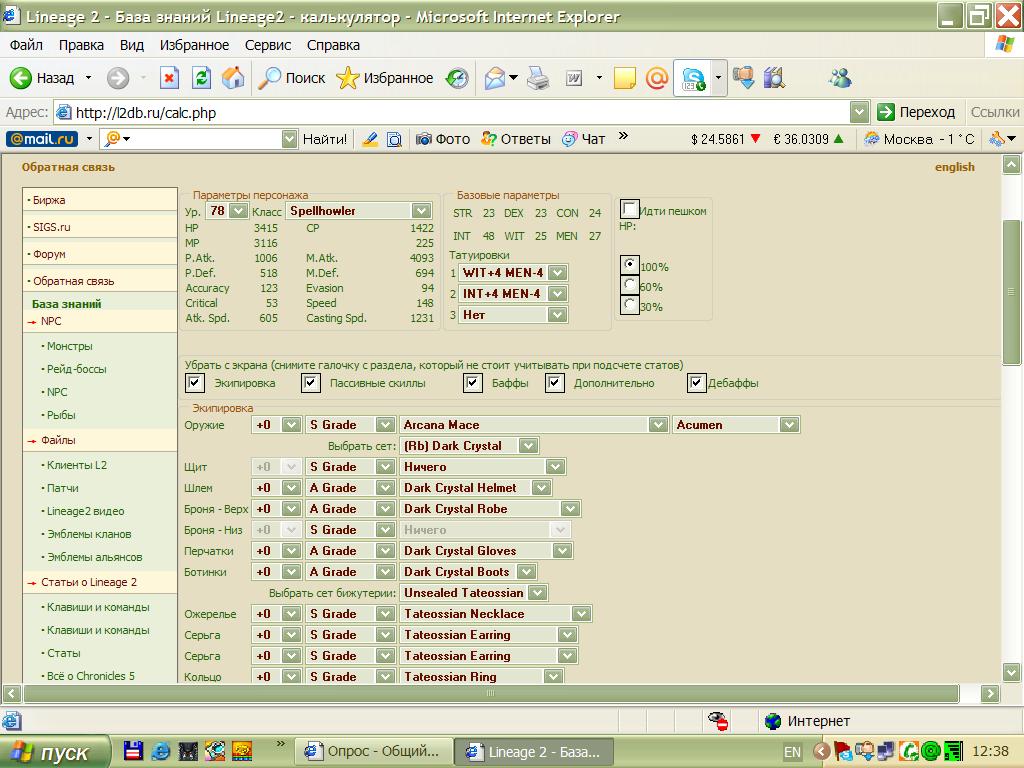Click the horizontal scrollbar at page bottom

(x=490, y=693)
